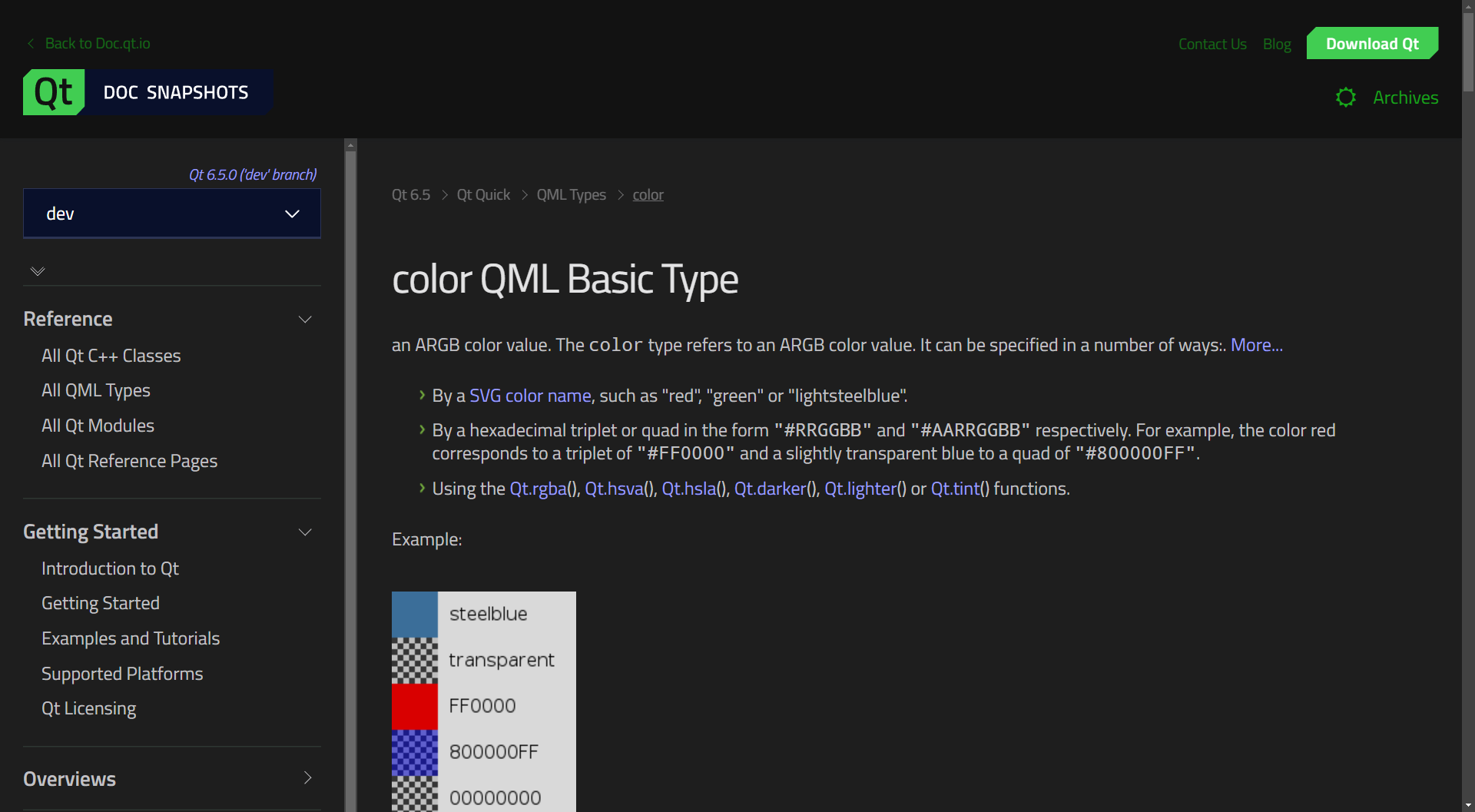Click the green Qt logo
The height and width of the screenshot is (812, 1475).
54,92
